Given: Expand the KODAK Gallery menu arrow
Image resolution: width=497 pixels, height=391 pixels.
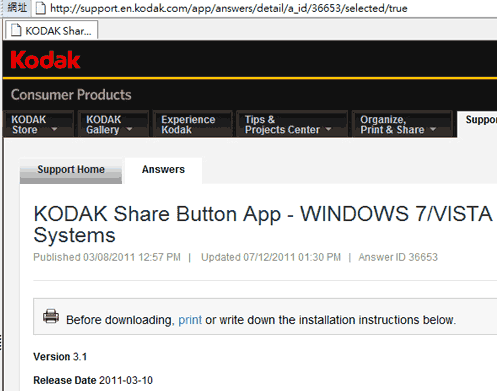Looking at the screenshot, I should (129, 129).
